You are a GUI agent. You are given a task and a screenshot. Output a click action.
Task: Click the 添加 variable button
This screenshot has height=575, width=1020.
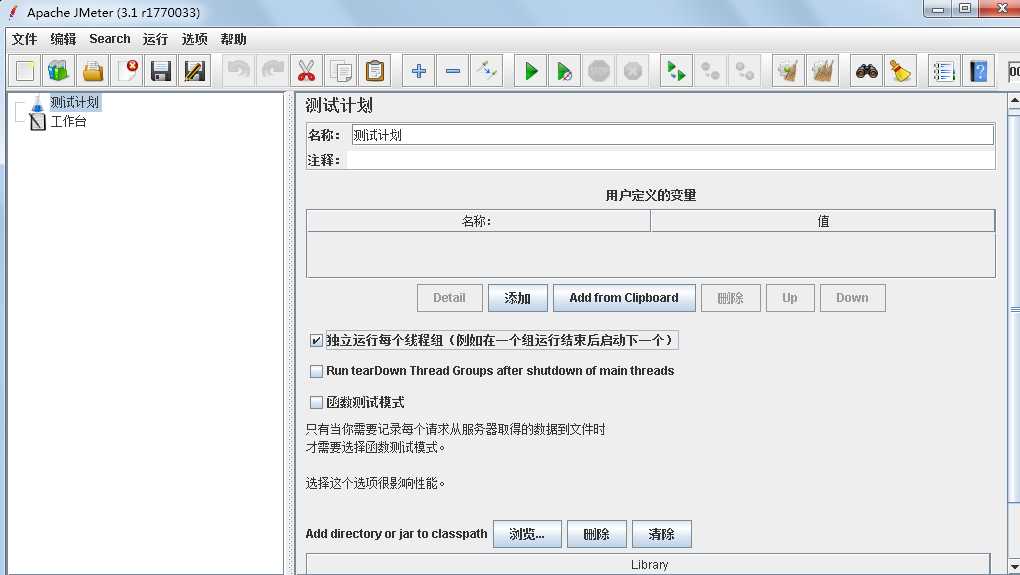[518, 298]
